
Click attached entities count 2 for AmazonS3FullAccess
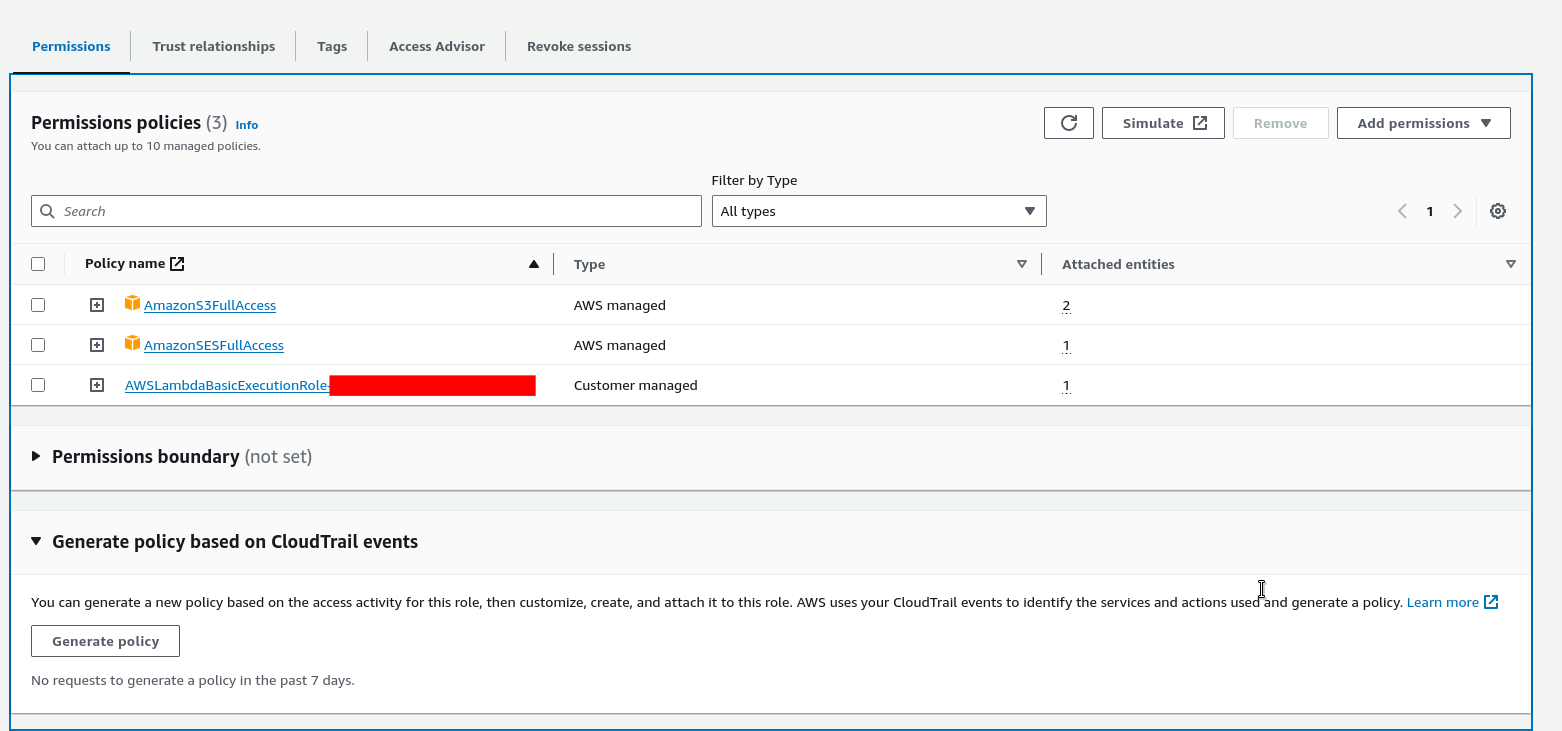[1066, 305]
